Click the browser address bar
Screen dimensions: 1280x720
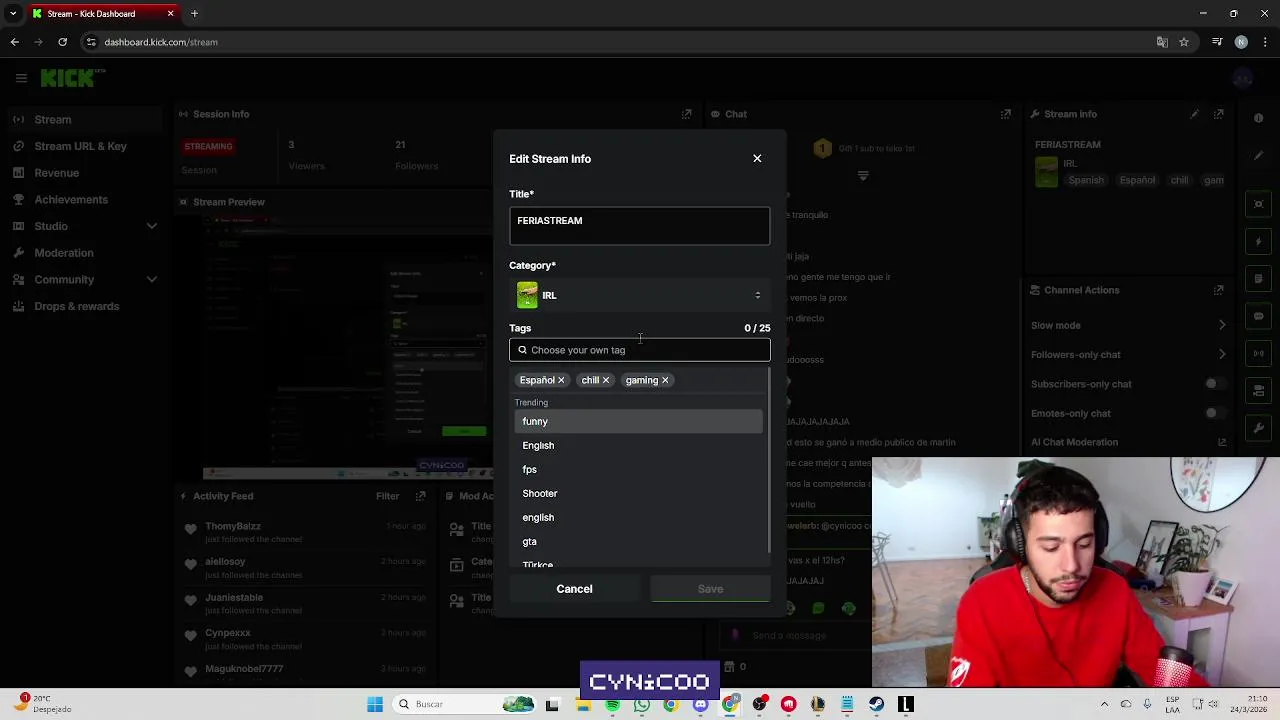pos(620,42)
